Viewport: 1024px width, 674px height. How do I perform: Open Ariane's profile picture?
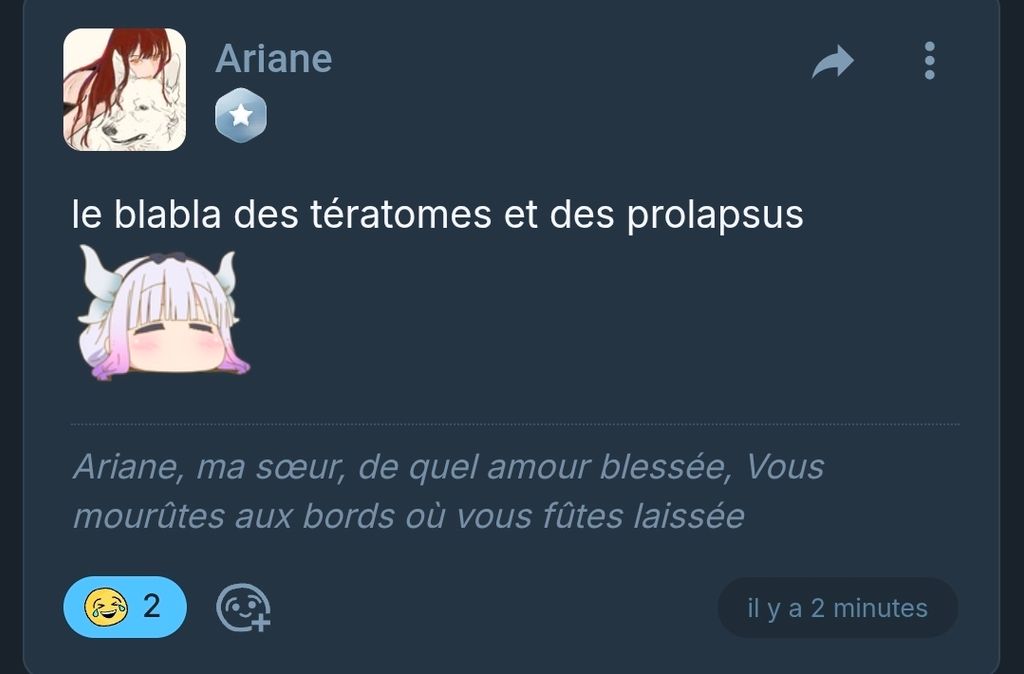pos(125,89)
